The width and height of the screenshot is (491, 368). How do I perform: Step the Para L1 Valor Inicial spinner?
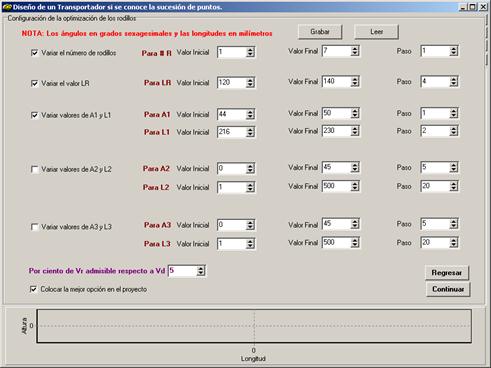point(250,132)
